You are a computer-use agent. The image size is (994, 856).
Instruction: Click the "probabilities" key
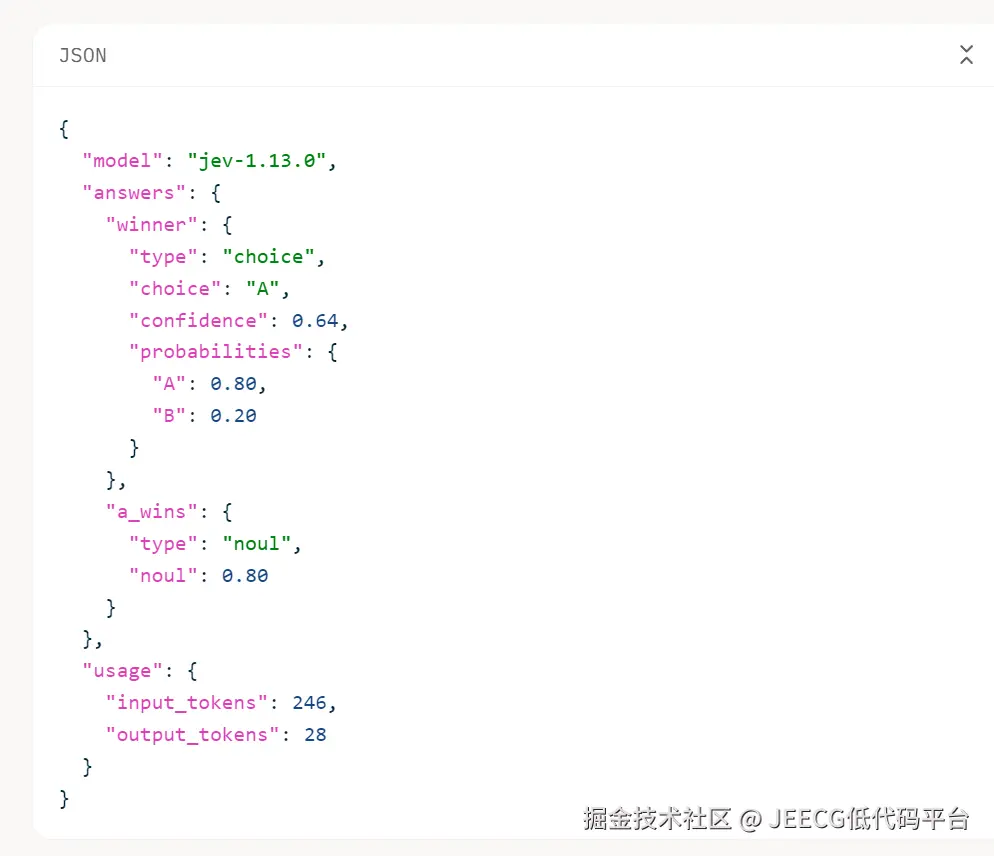[216, 352]
